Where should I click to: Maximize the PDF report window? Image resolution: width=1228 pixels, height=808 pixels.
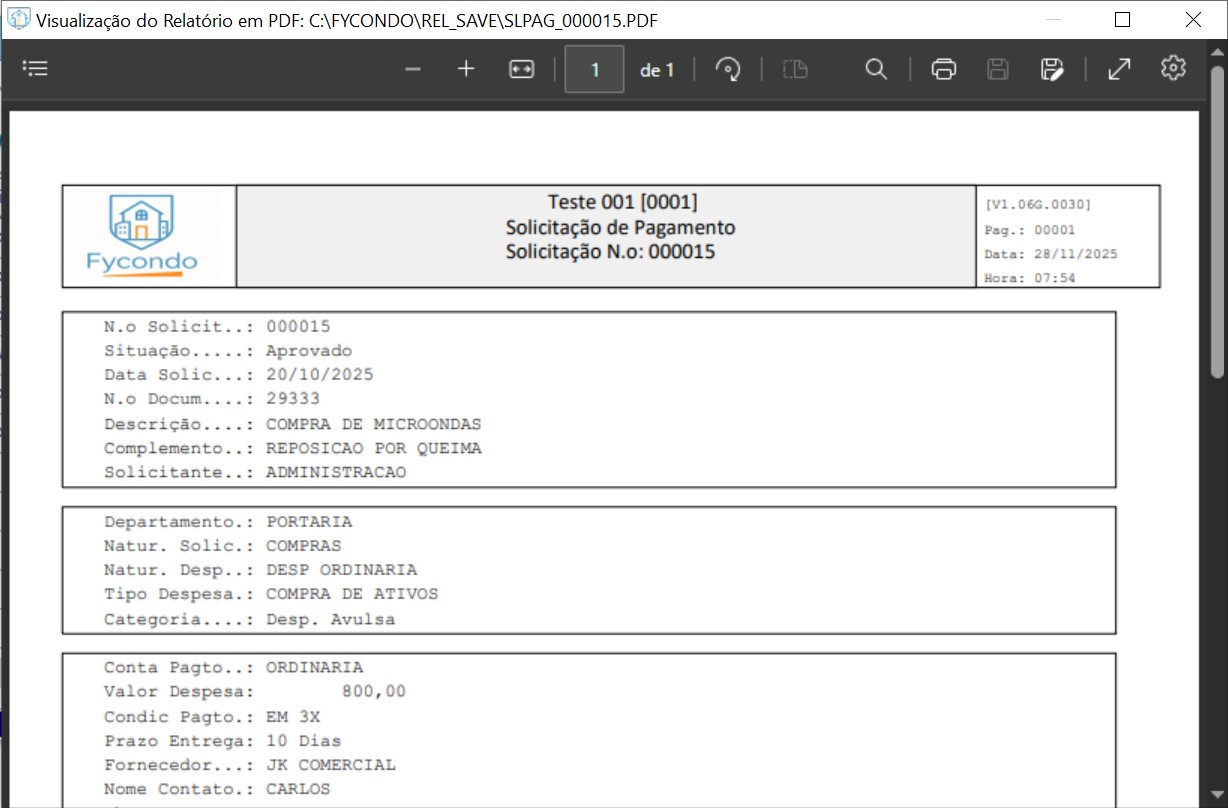(1122, 20)
